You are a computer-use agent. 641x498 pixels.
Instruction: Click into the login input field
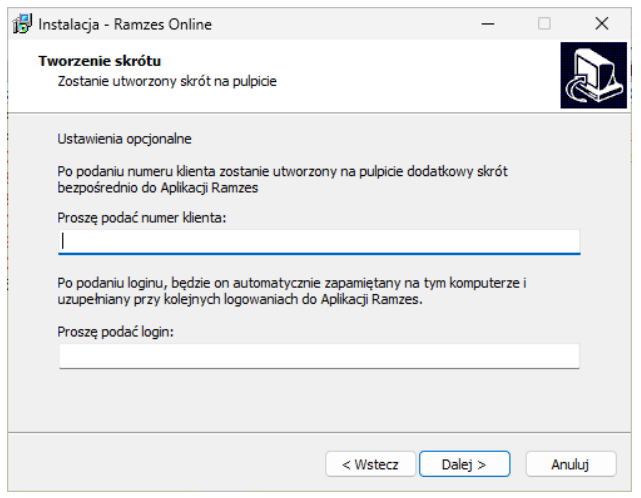pos(319,356)
